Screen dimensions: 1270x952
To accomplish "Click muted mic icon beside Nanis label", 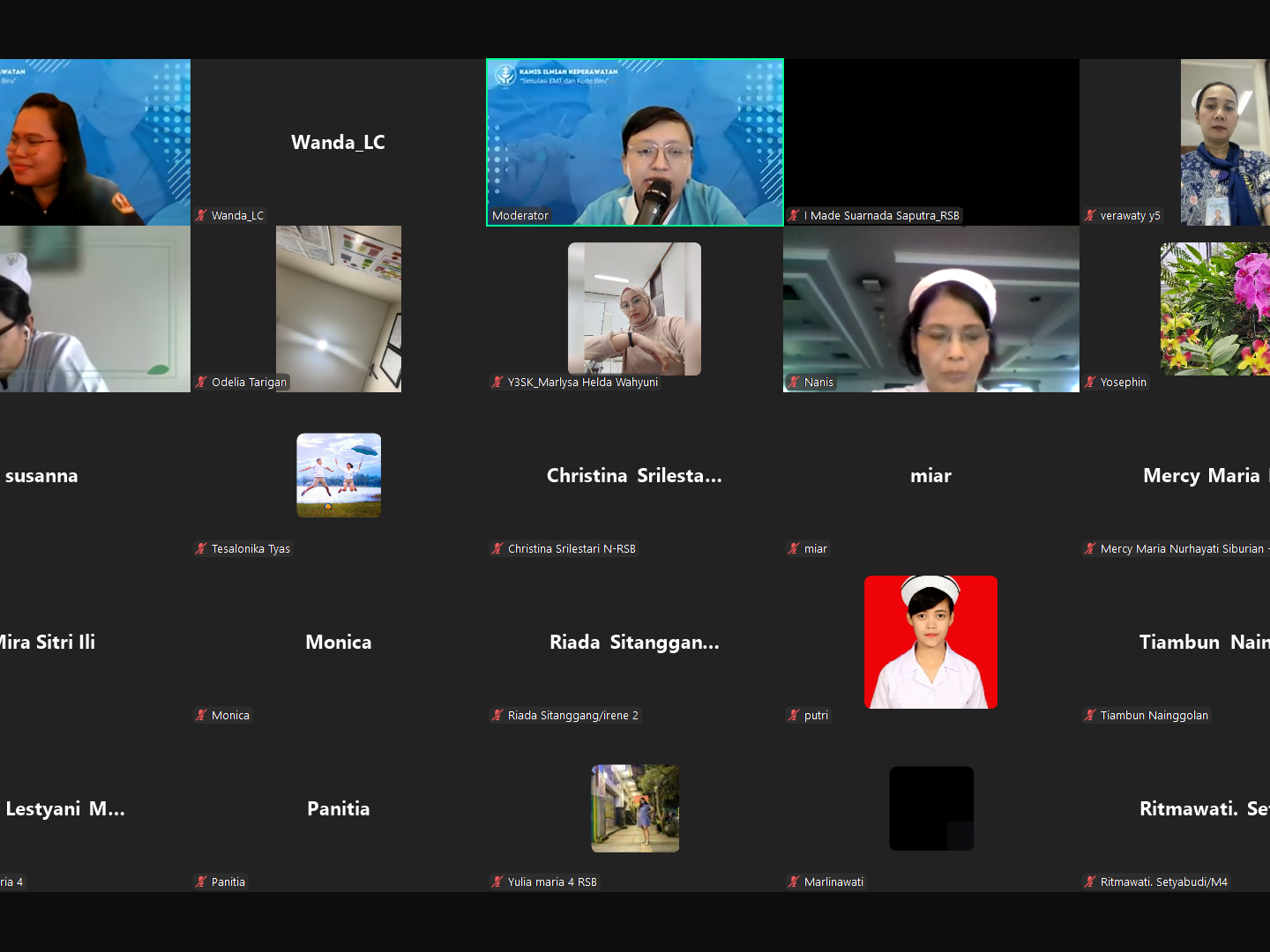I will point(794,382).
